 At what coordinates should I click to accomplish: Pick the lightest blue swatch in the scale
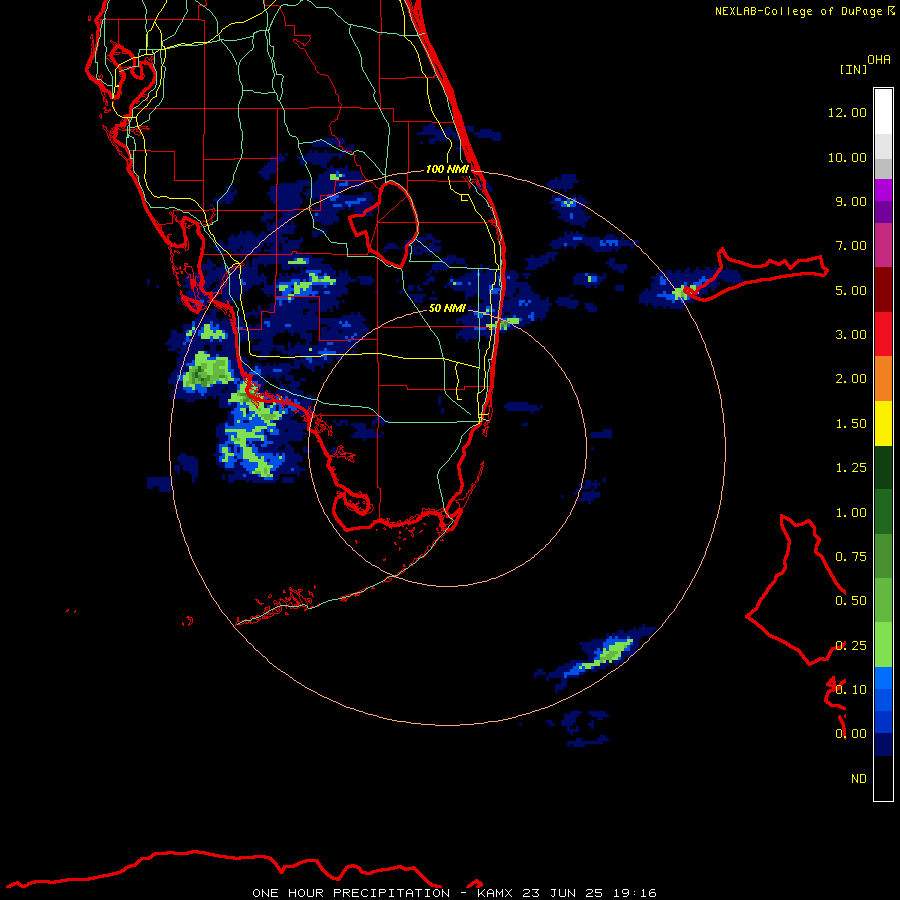(883, 678)
